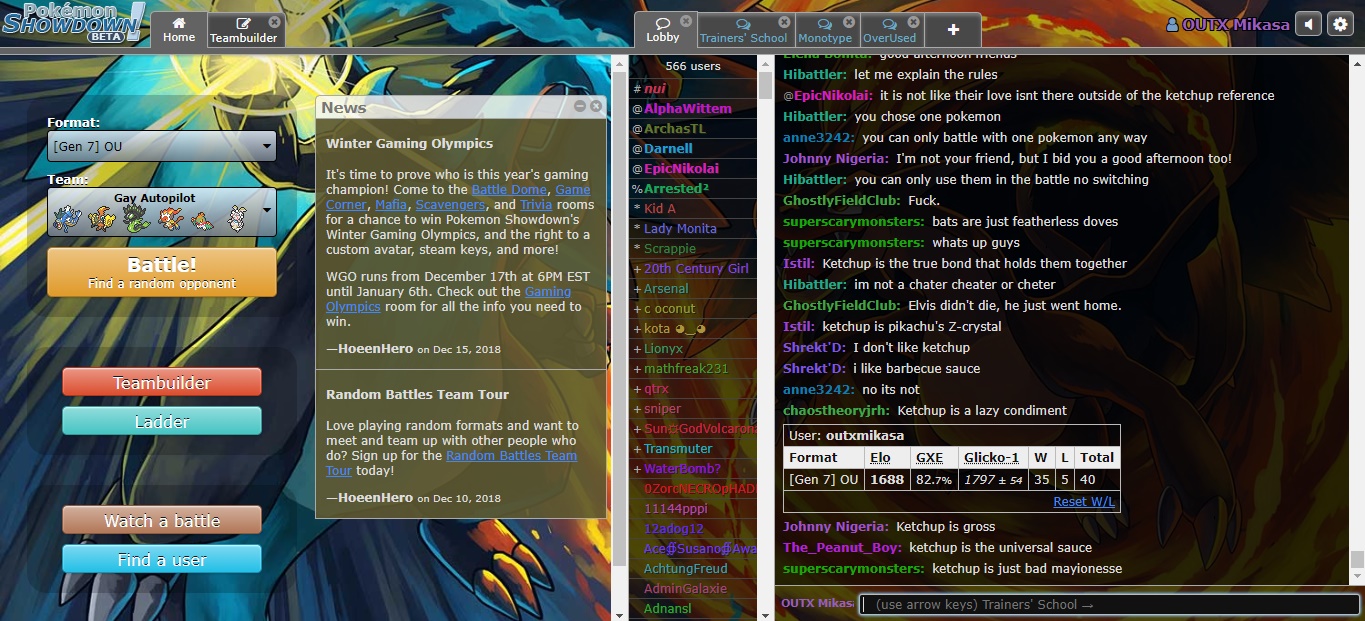This screenshot has width=1365, height=621.
Task: Follow the Battle Dome link
Action: coord(510,189)
